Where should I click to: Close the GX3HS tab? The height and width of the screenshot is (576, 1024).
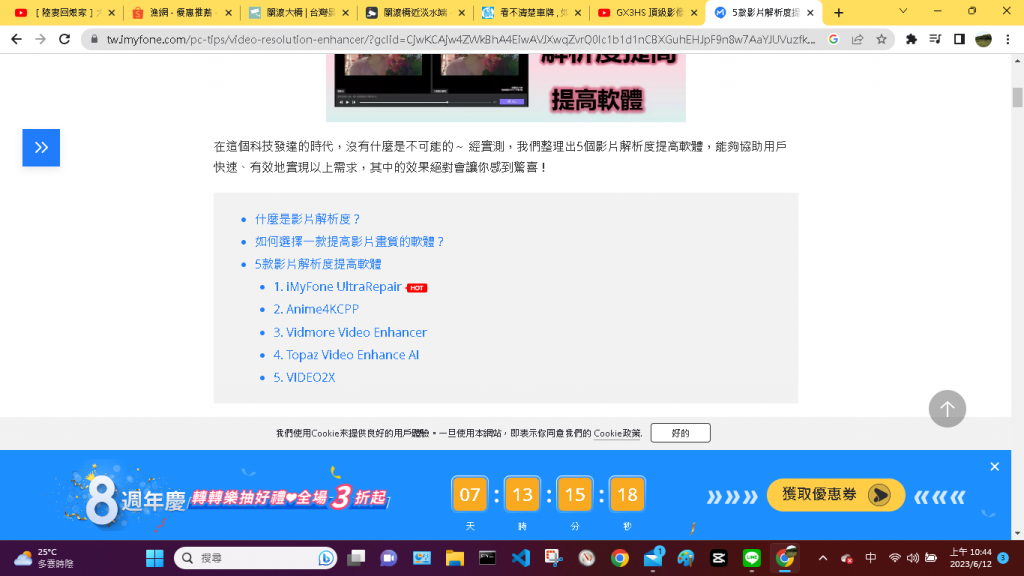pos(694,12)
